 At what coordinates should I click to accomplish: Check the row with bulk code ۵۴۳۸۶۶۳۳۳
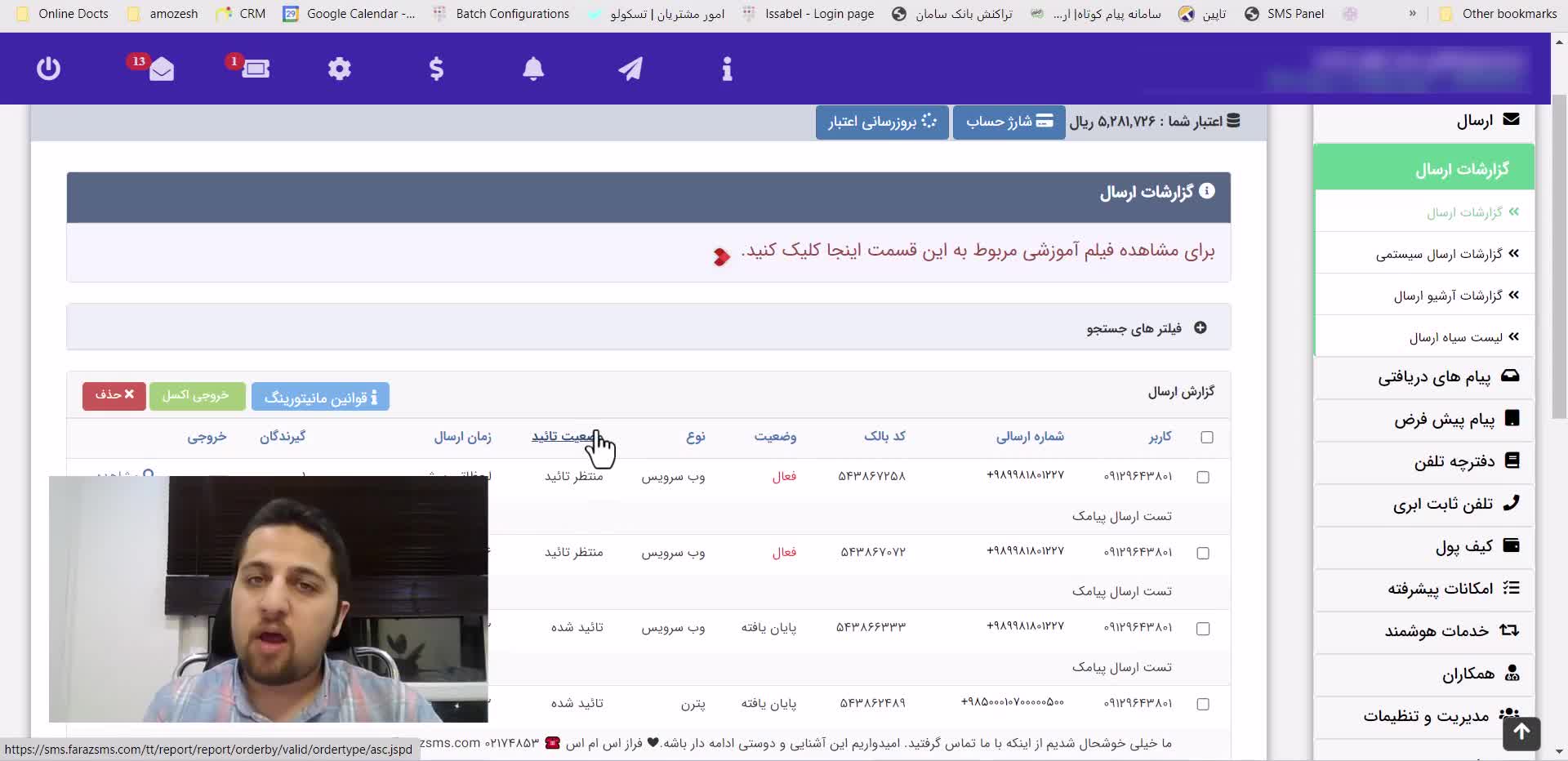[1203, 629]
